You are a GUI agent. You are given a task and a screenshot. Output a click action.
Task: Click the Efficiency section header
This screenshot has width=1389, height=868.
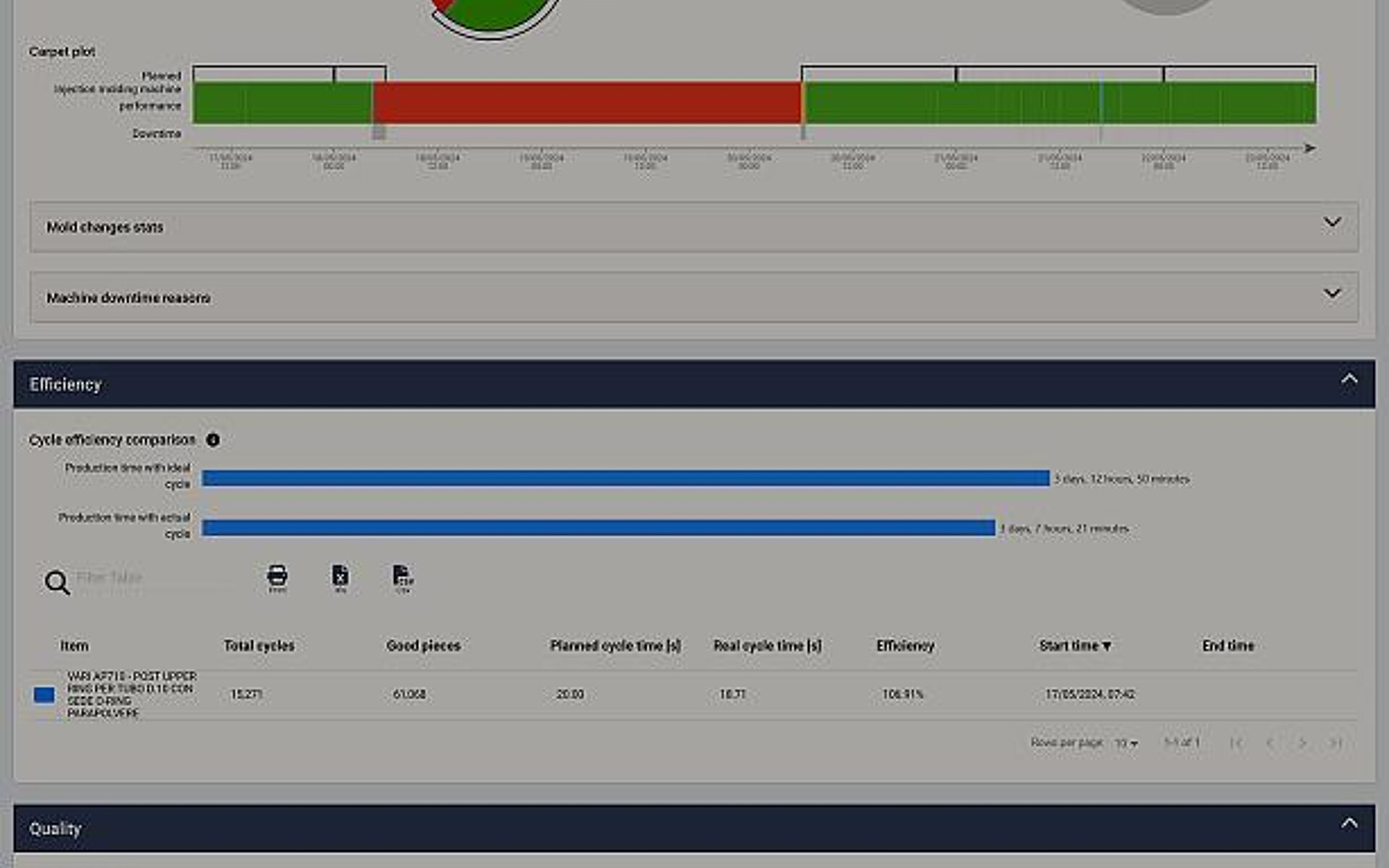65,384
